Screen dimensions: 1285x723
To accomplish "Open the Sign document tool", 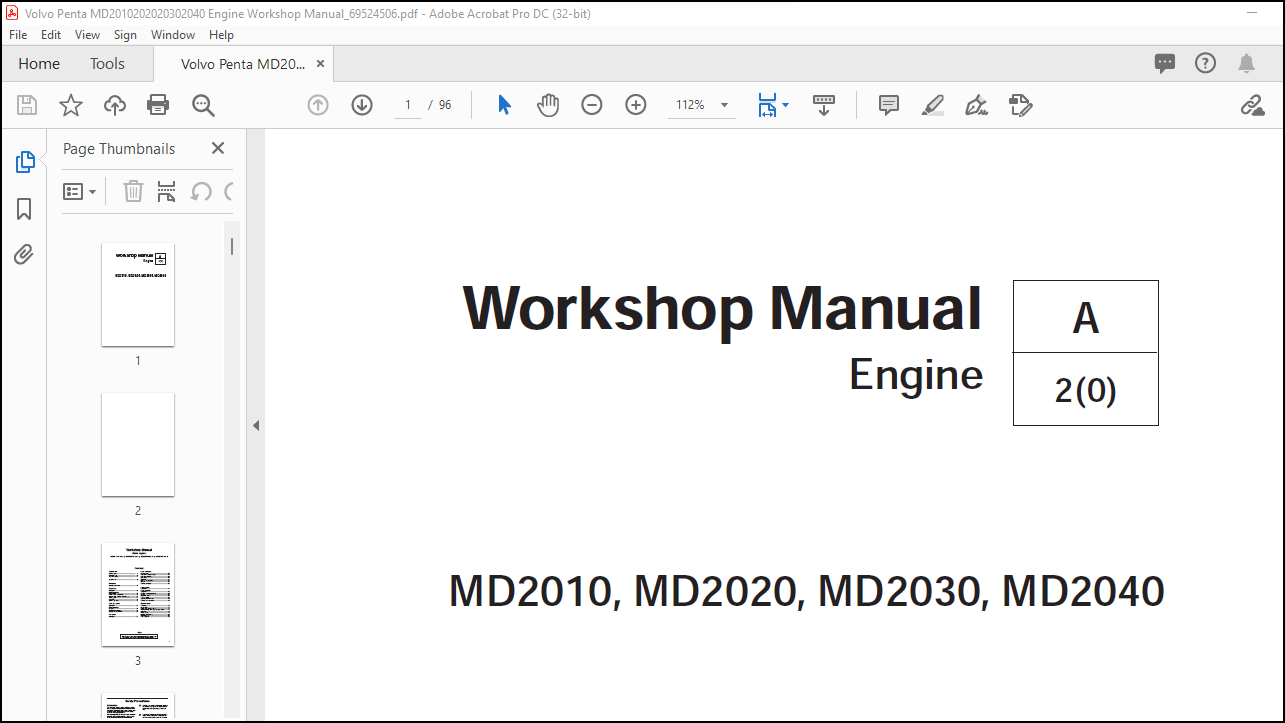I will pos(977,105).
